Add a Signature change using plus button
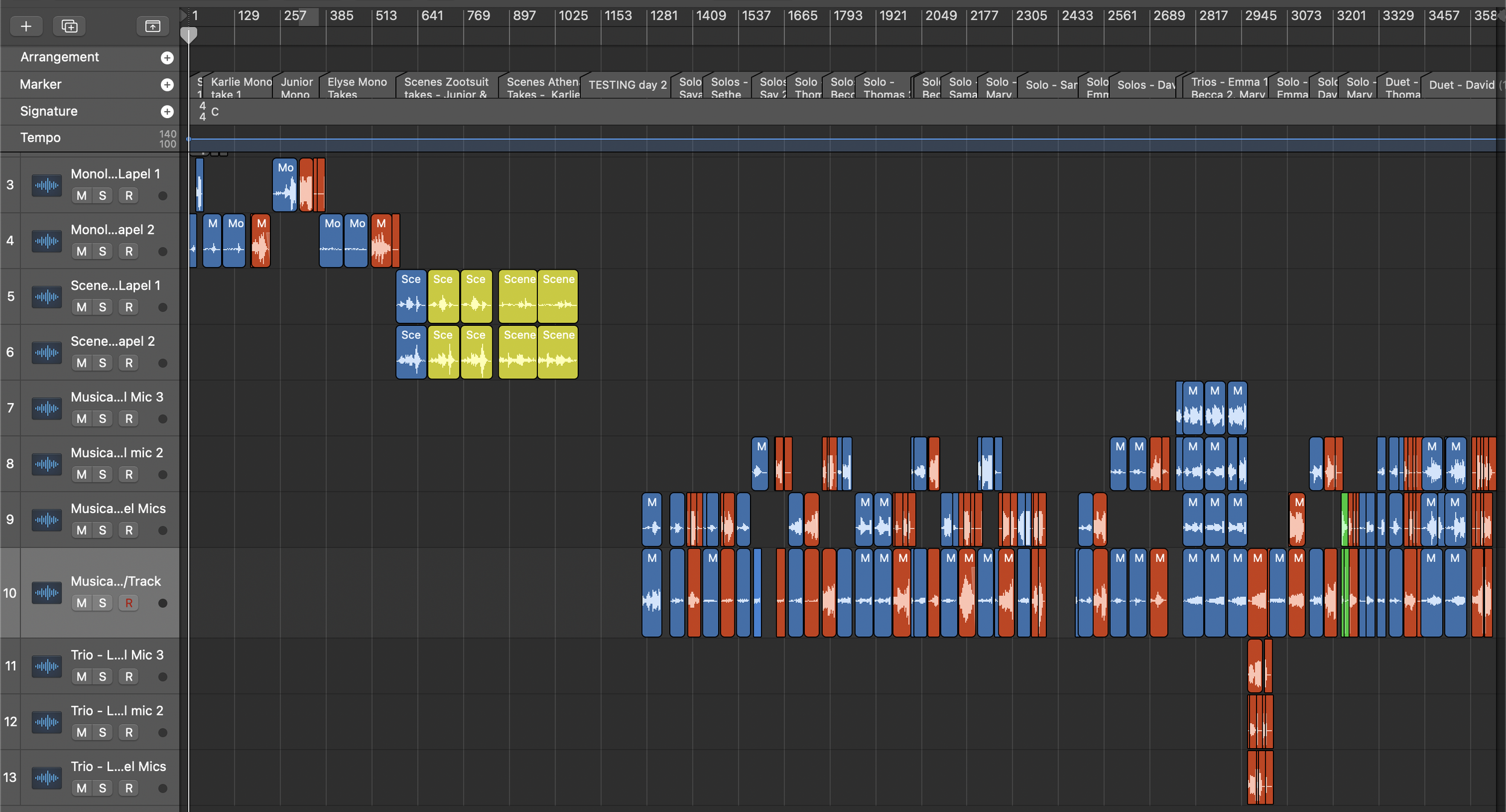 (x=167, y=111)
